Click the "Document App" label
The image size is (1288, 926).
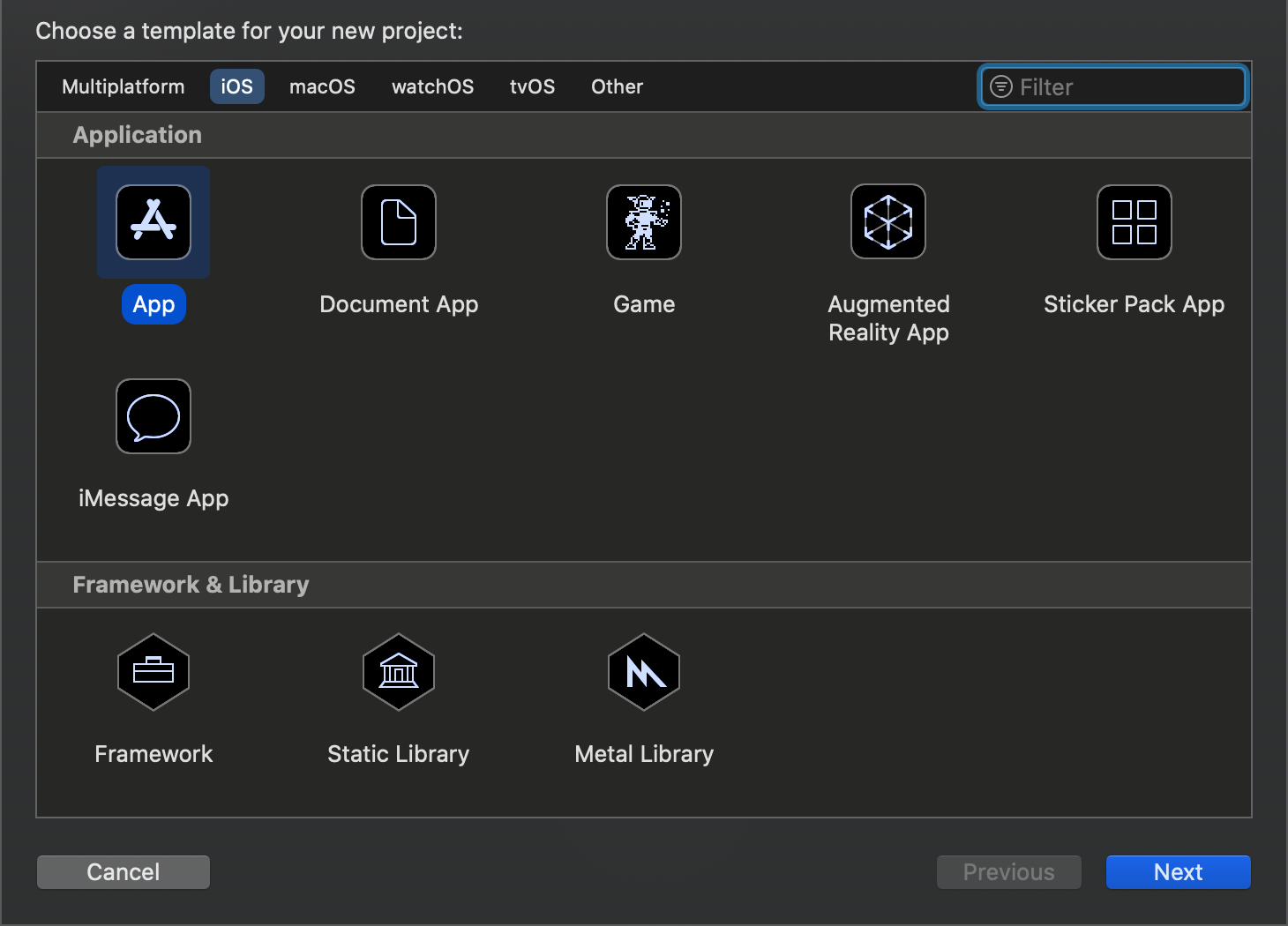399,304
